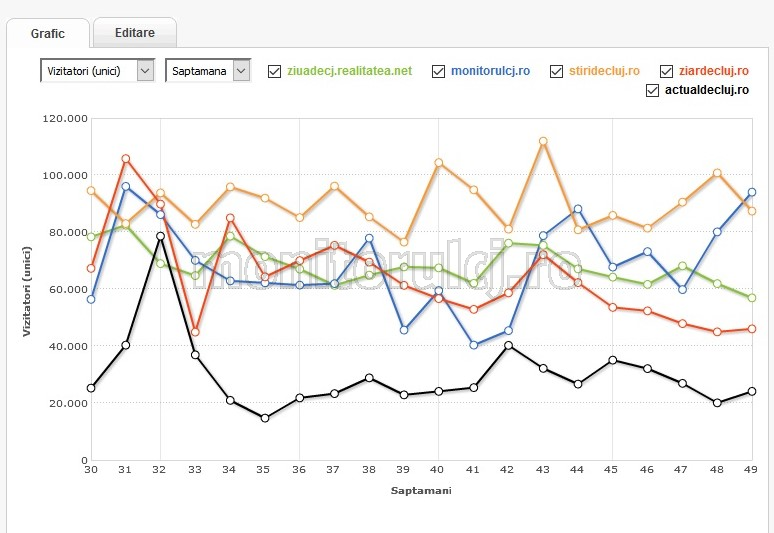This screenshot has height=533, width=774.
Task: Click the ziuadecj.realitatea.net legend label
Action: [x=349, y=71]
